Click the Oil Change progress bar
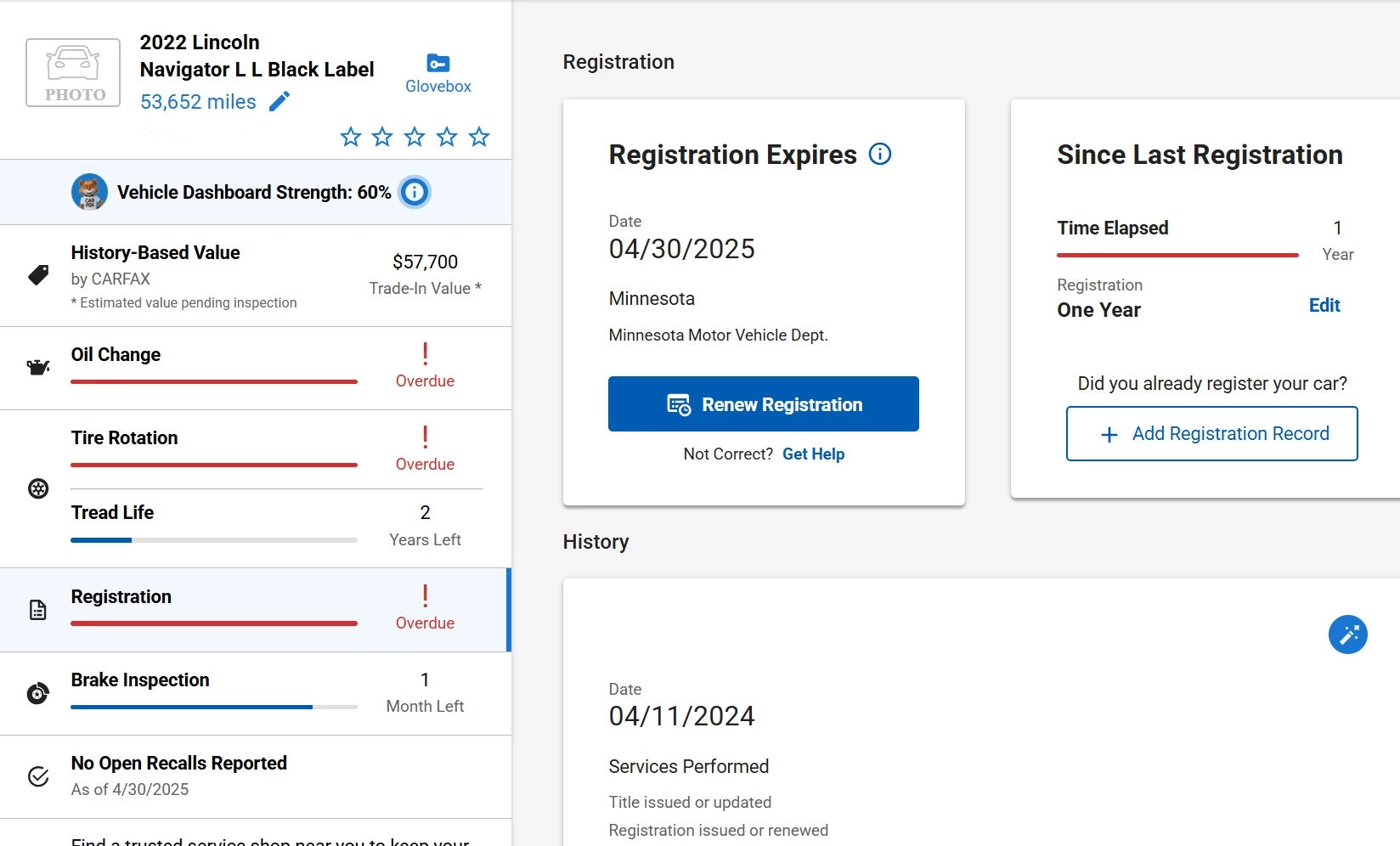This screenshot has height=846, width=1400. [x=214, y=382]
